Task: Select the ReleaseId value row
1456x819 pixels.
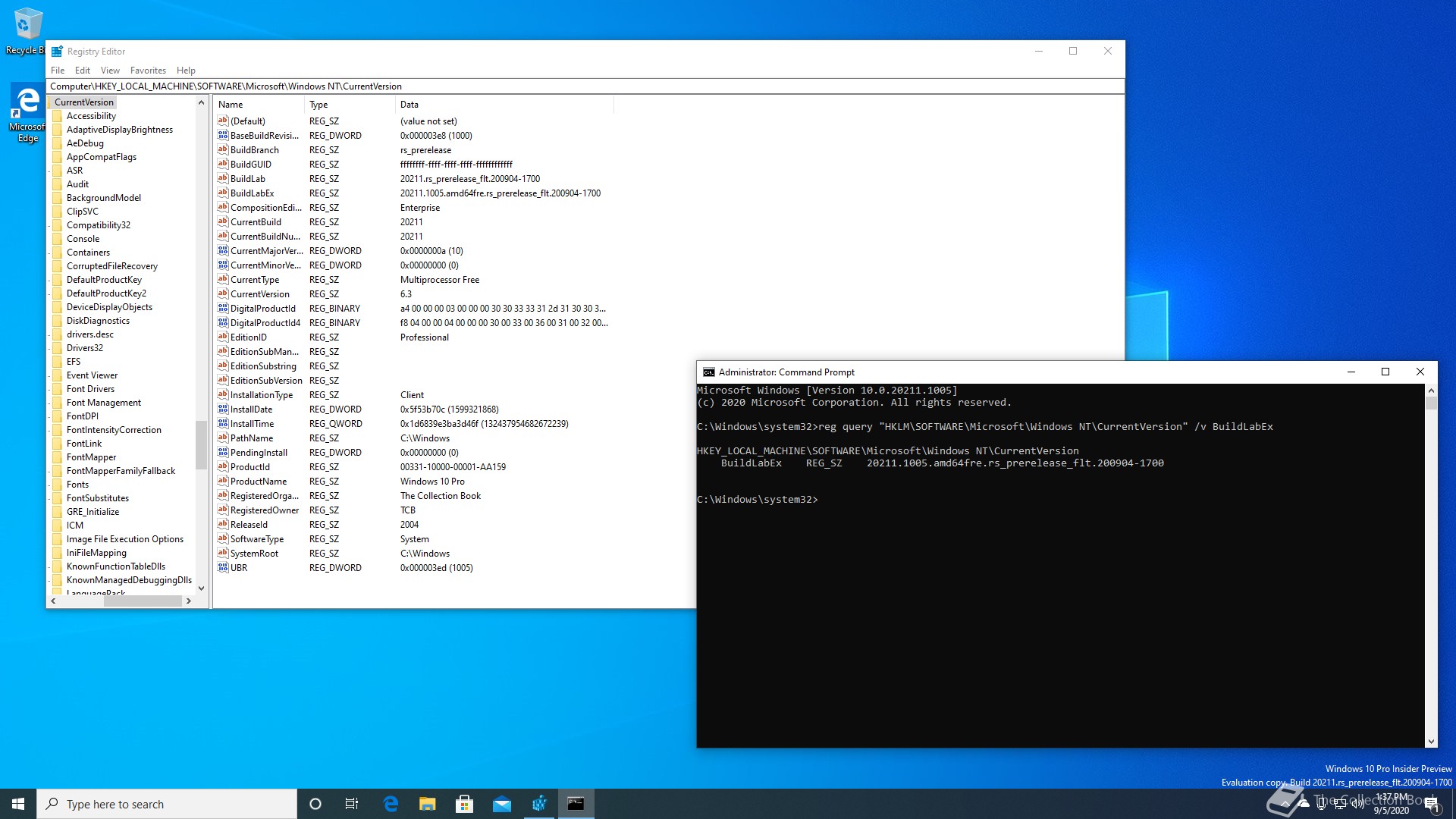Action: pos(413,525)
